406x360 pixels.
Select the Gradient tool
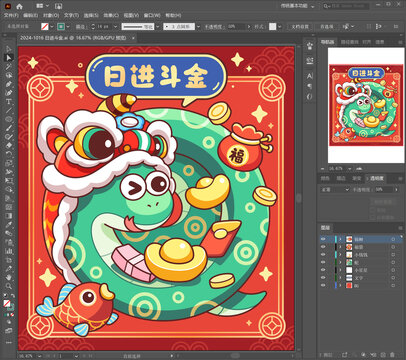pyautogui.click(x=9, y=216)
